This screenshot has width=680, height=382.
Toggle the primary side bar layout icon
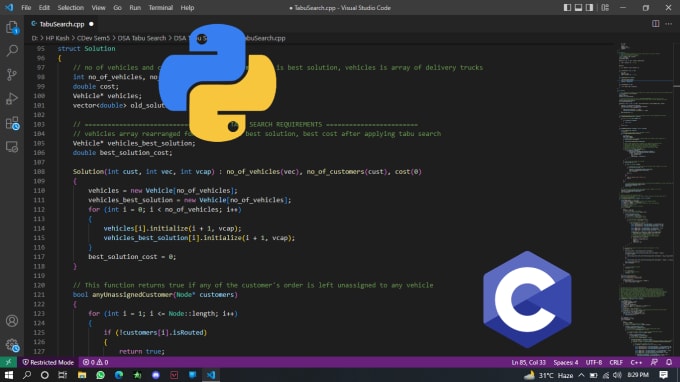567,7
